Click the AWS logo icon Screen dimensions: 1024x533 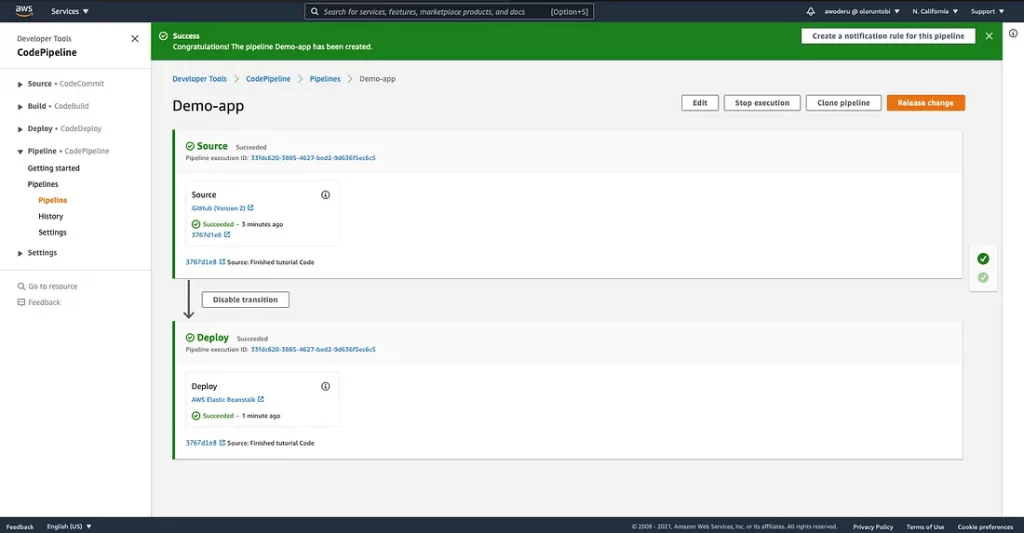tap(24, 11)
